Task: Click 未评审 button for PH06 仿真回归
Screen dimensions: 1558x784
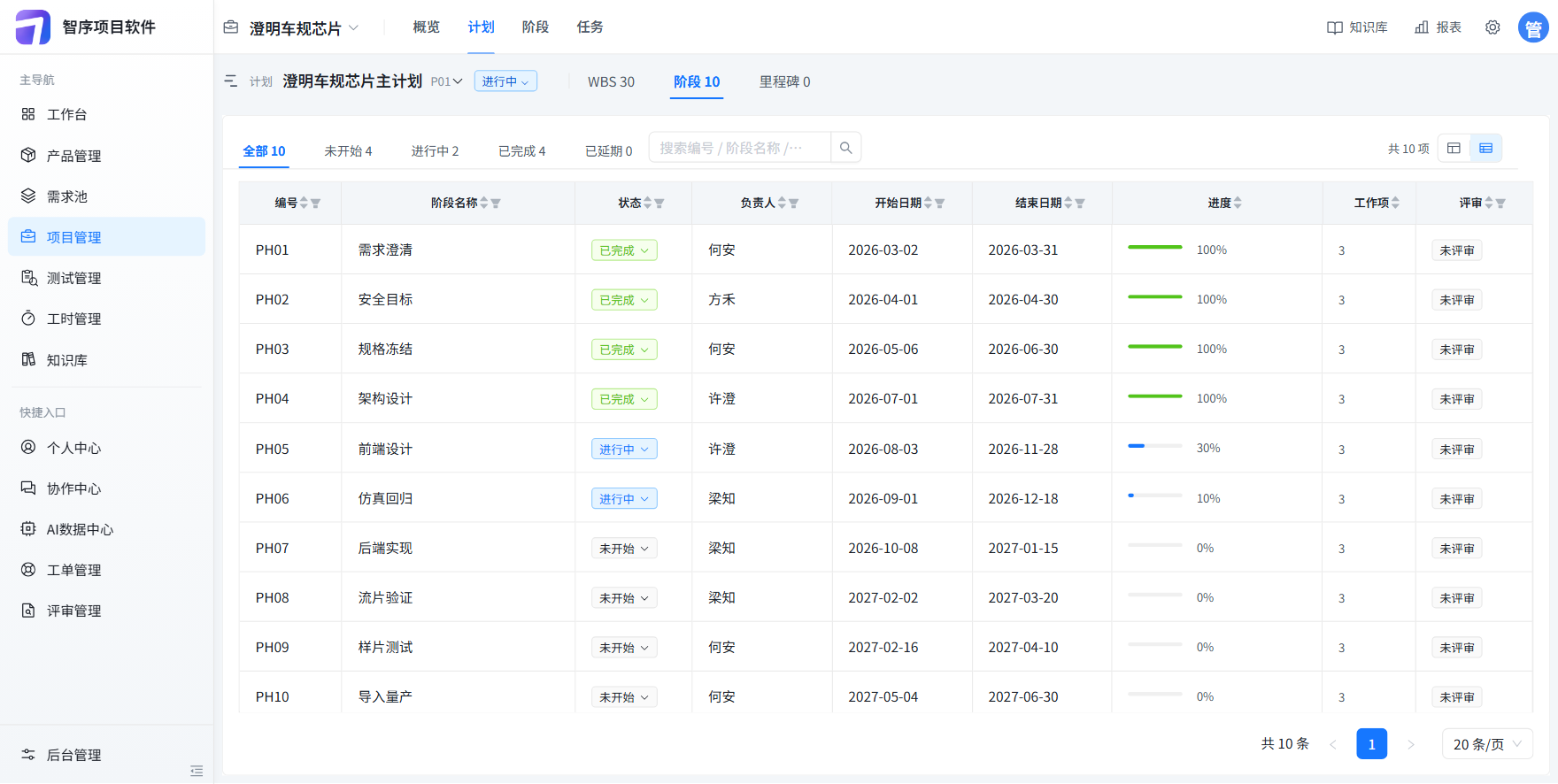Action: (x=1457, y=499)
